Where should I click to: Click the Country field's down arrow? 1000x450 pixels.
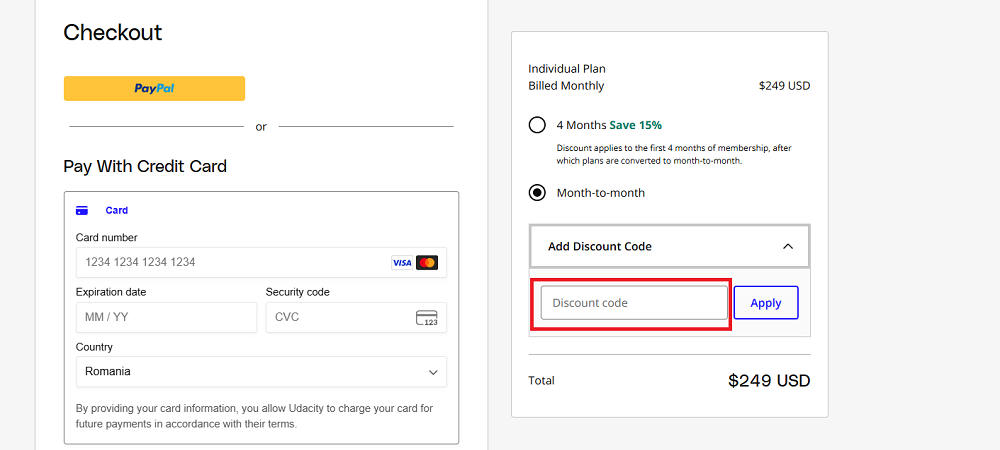click(433, 372)
